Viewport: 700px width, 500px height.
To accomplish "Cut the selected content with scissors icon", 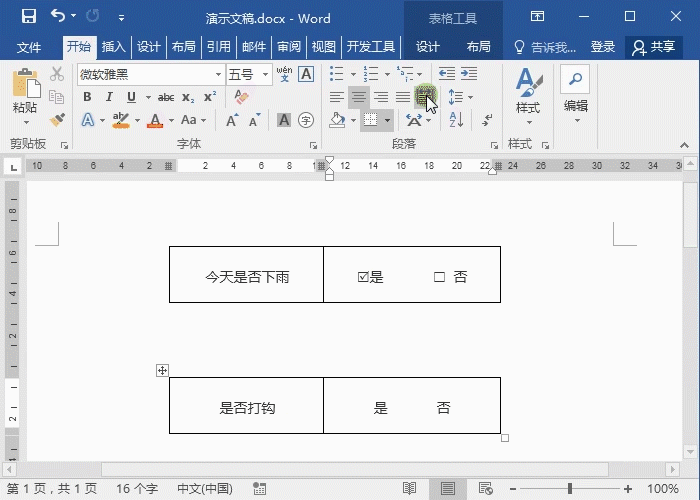I will coord(57,74).
